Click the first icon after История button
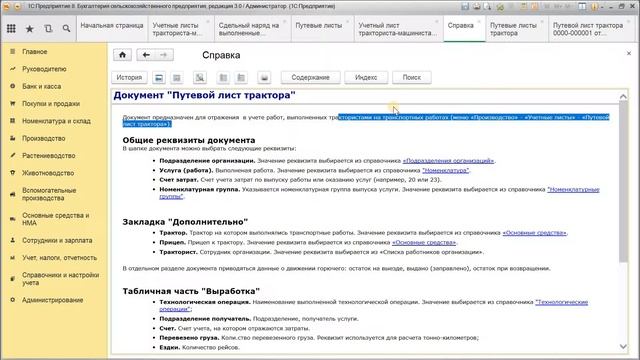Image resolution: width=640 pixels, height=360 pixels. click(x=159, y=78)
